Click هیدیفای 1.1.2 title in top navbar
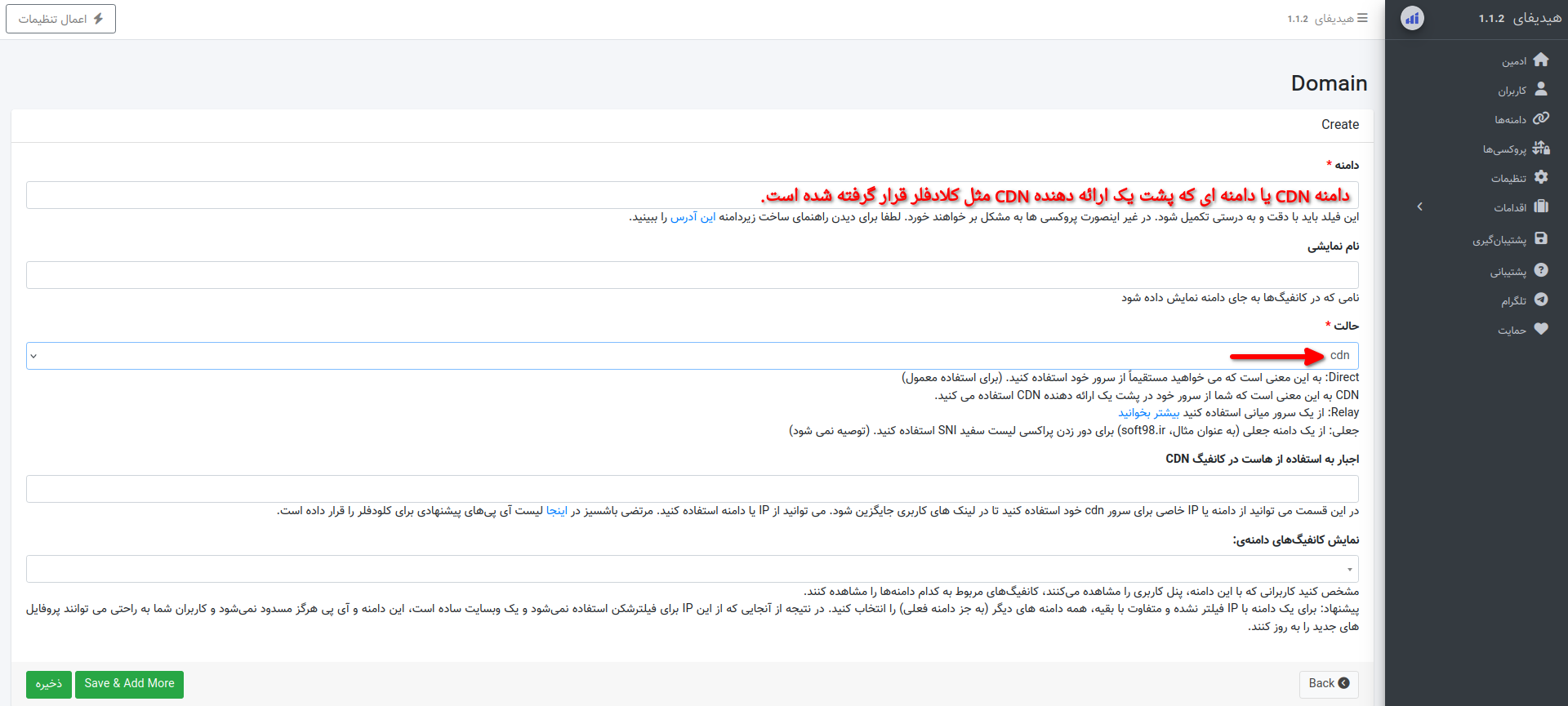The height and width of the screenshot is (706, 1568). (1321, 19)
